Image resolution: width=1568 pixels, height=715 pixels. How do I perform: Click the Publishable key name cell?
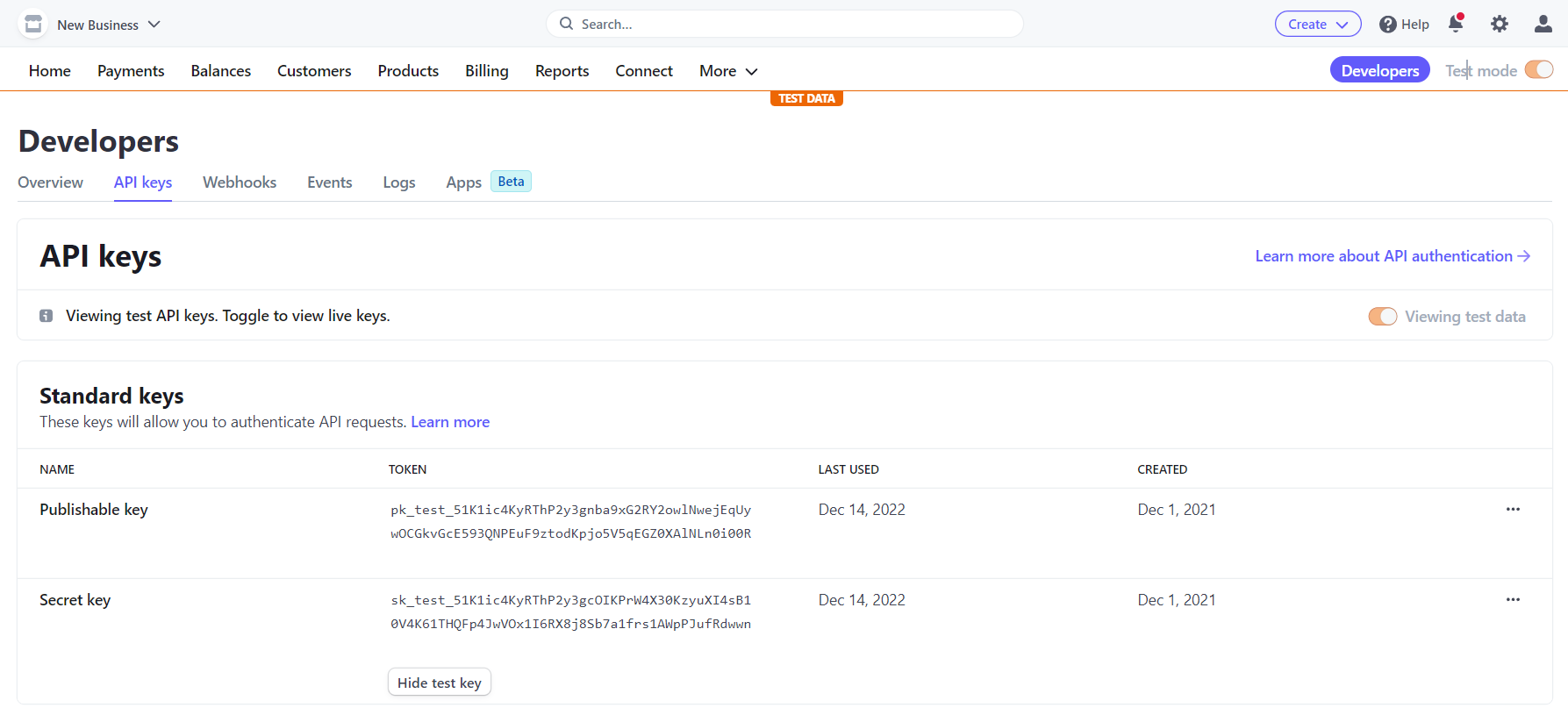pos(94,510)
